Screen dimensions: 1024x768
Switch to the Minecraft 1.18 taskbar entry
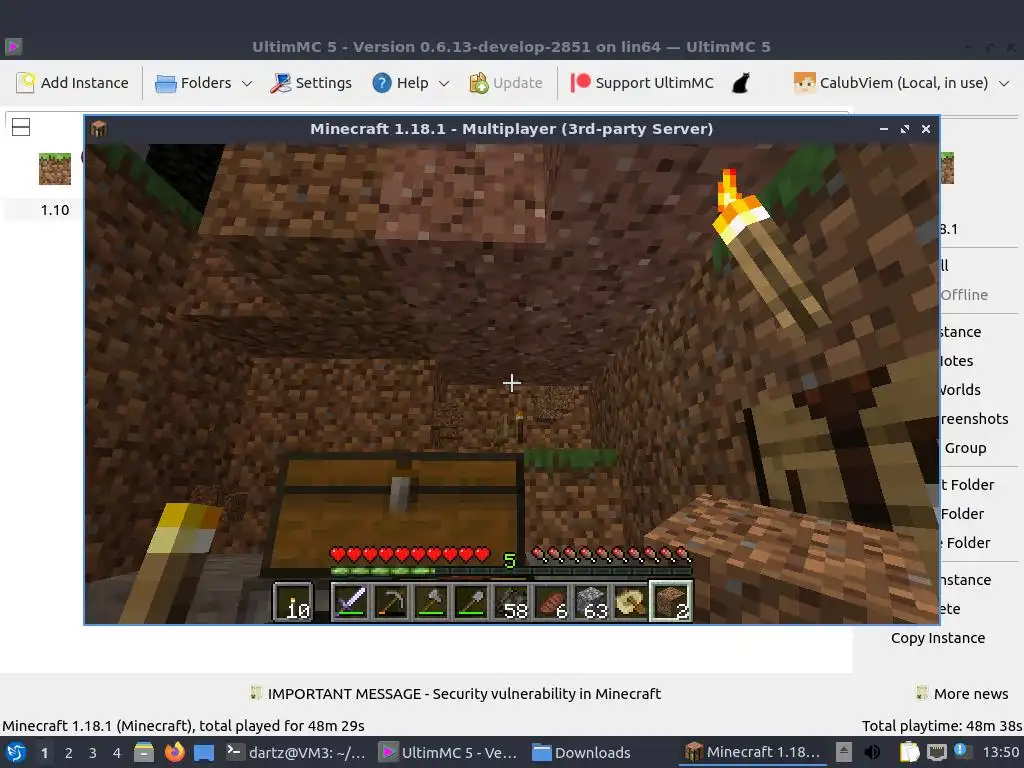point(752,752)
